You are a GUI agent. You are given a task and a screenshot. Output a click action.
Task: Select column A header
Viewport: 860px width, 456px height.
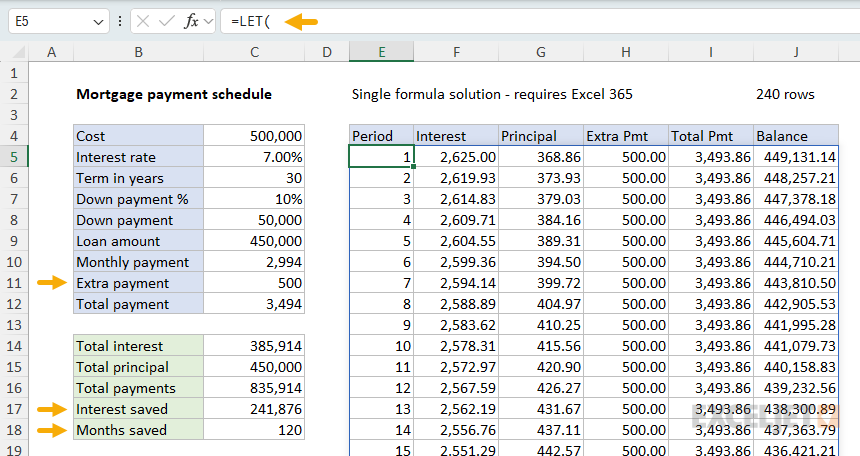click(x=51, y=52)
